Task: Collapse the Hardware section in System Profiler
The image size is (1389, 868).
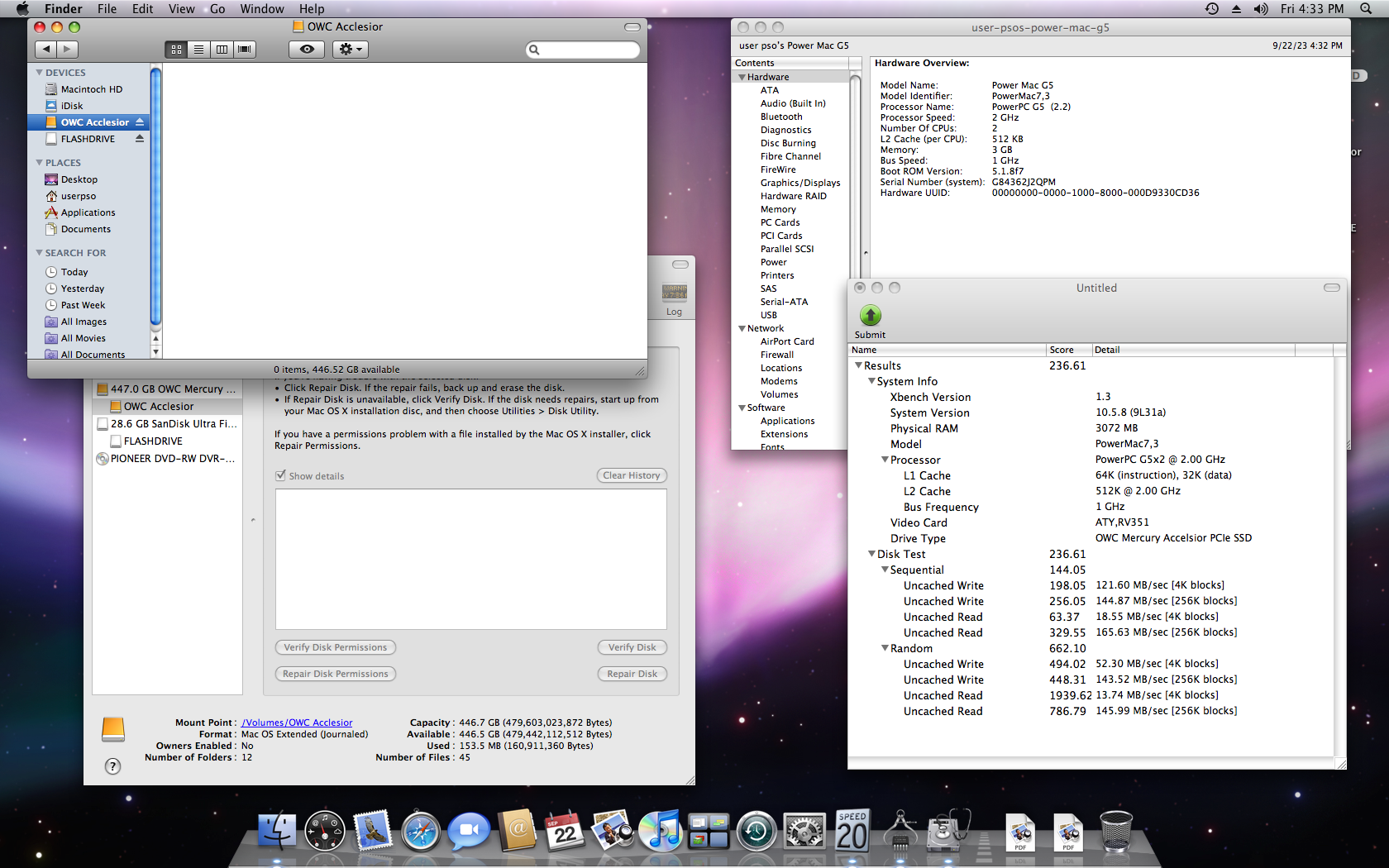Action: tap(743, 76)
